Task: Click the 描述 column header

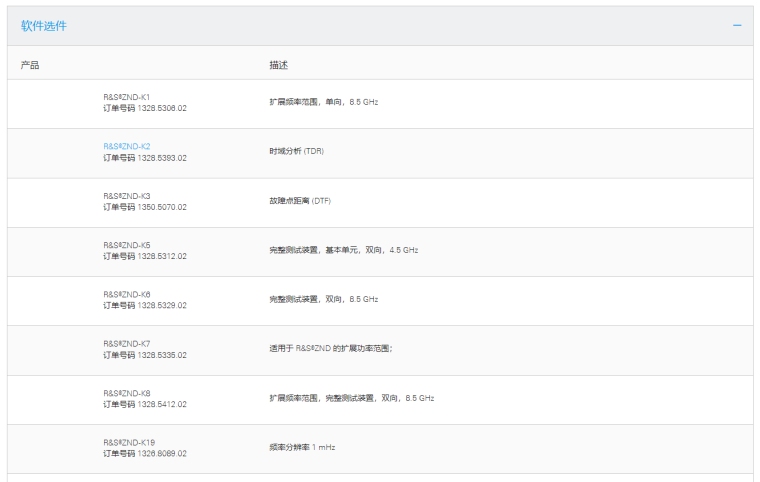Action: (278, 65)
